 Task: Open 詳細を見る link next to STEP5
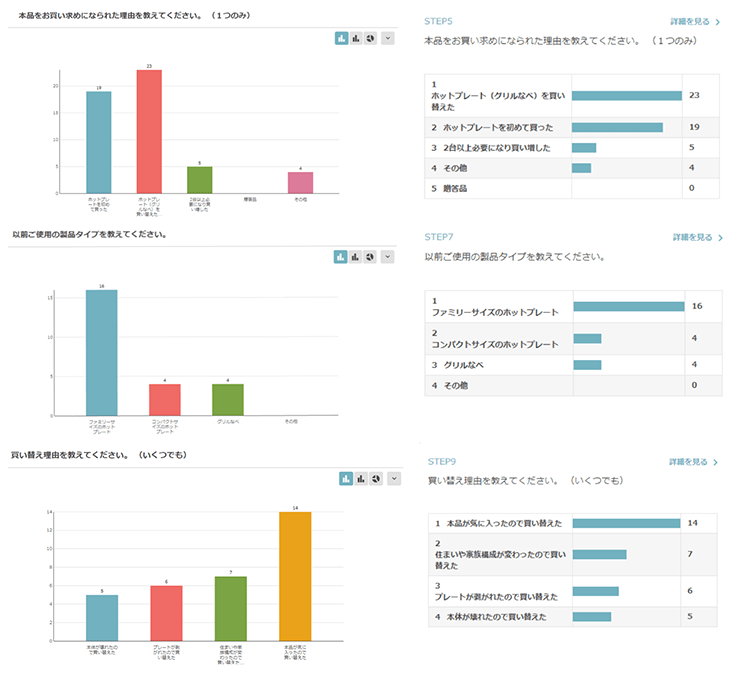[696, 20]
